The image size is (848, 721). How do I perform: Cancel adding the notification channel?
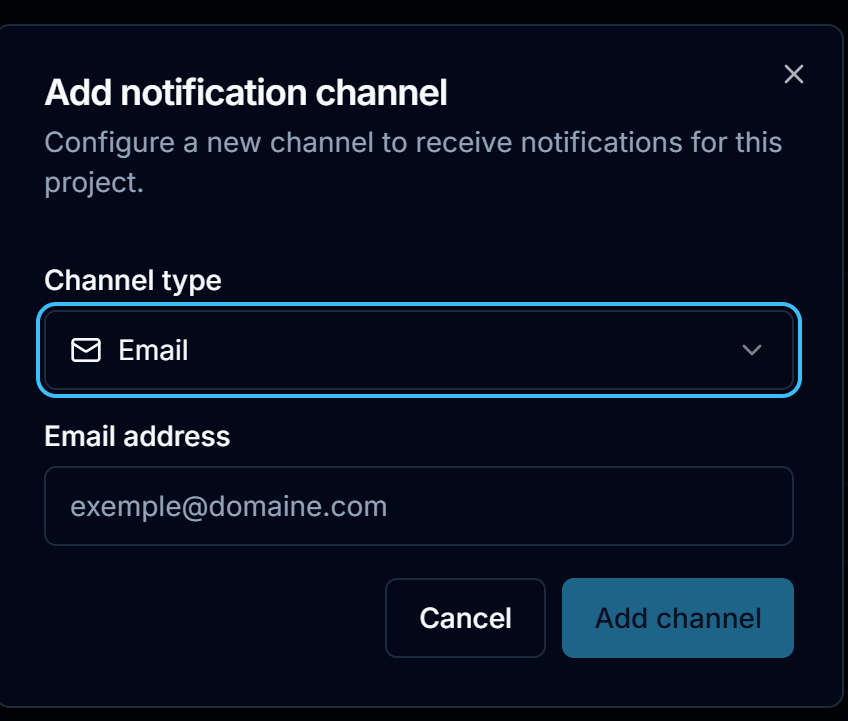[465, 618]
